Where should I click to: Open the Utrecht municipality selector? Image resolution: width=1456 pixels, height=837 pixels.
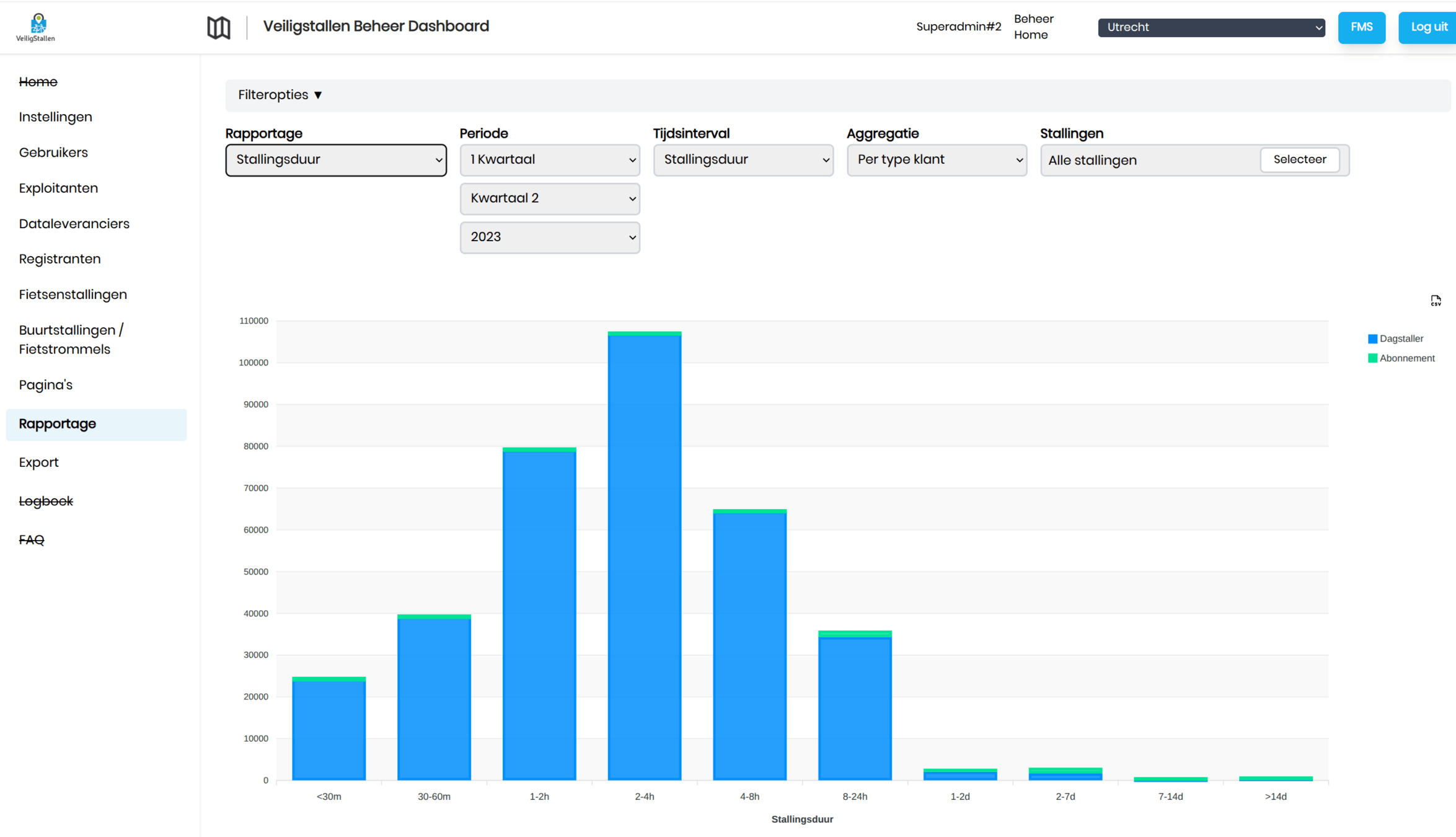[x=1211, y=27]
